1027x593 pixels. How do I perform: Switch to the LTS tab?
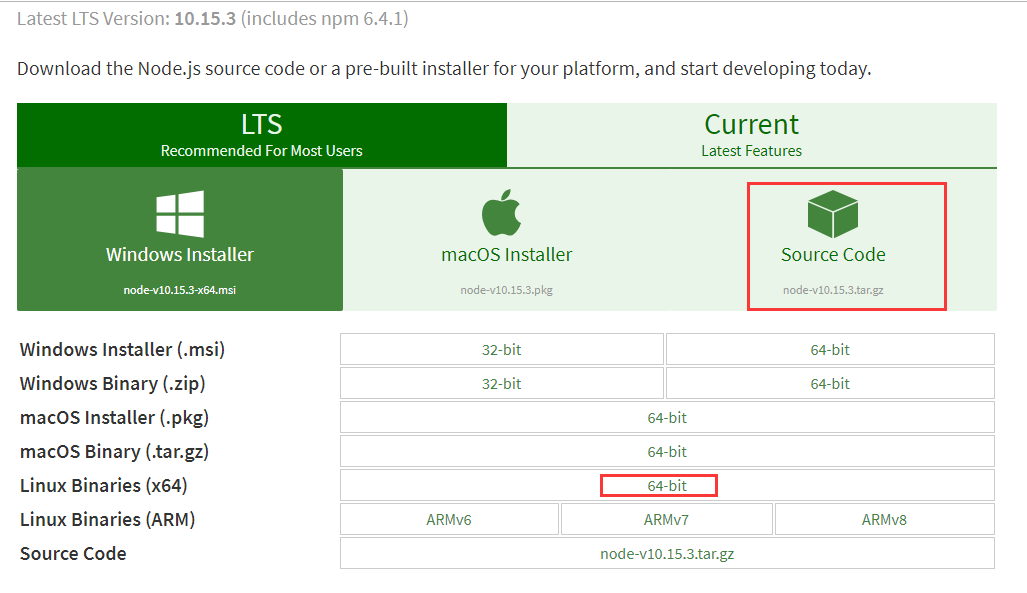coord(262,135)
